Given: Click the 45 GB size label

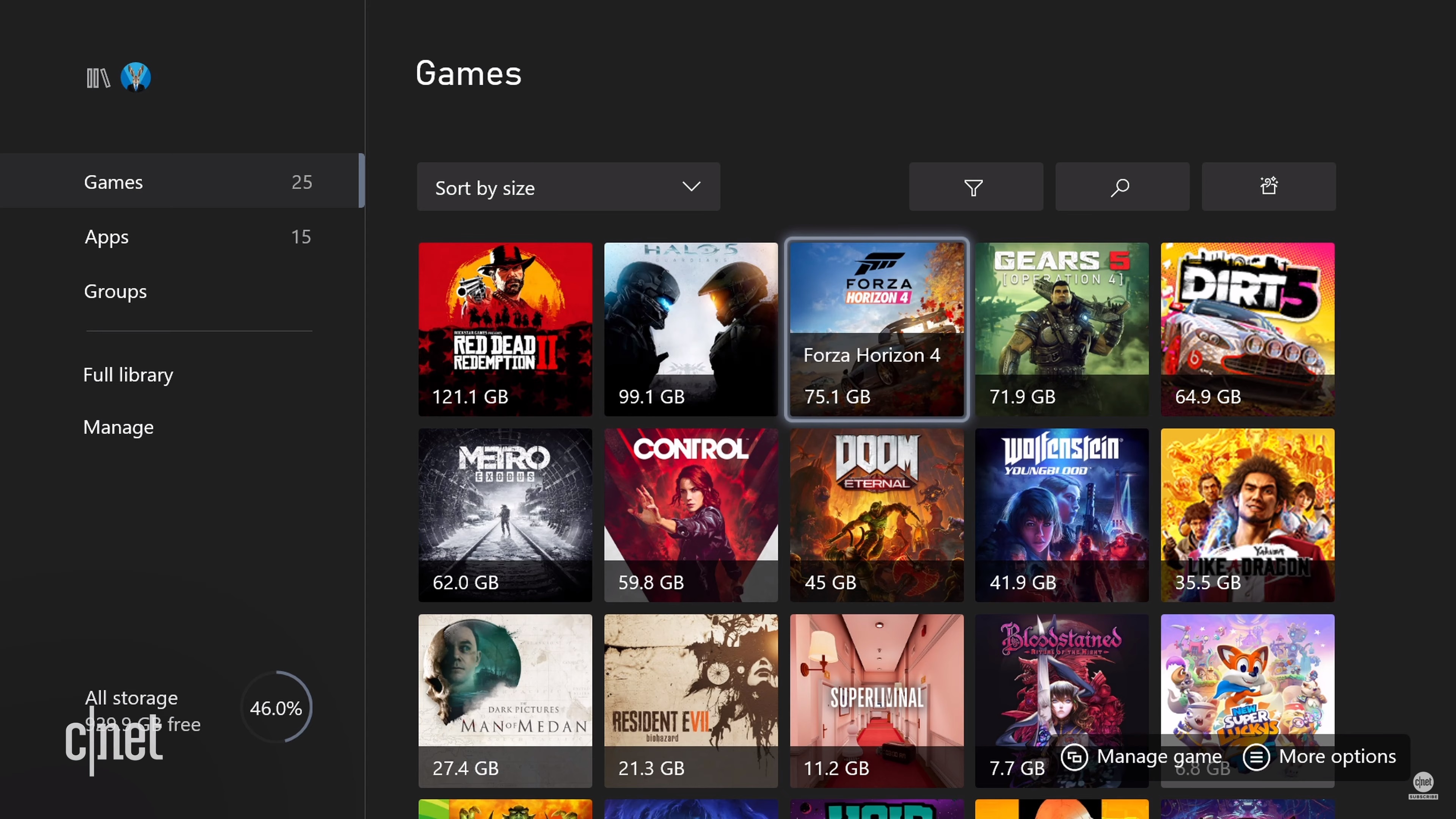Looking at the screenshot, I should click(x=830, y=582).
